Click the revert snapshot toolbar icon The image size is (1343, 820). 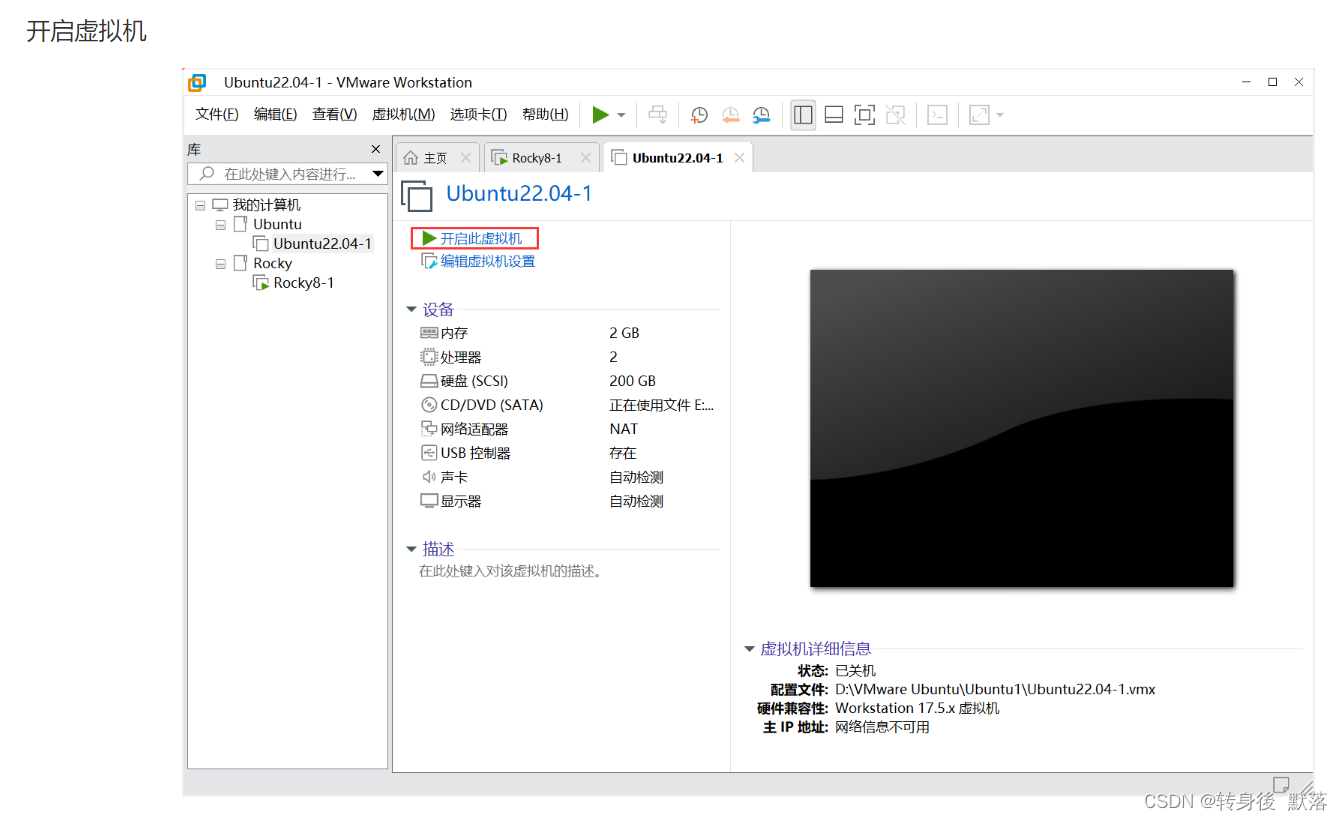click(x=730, y=114)
